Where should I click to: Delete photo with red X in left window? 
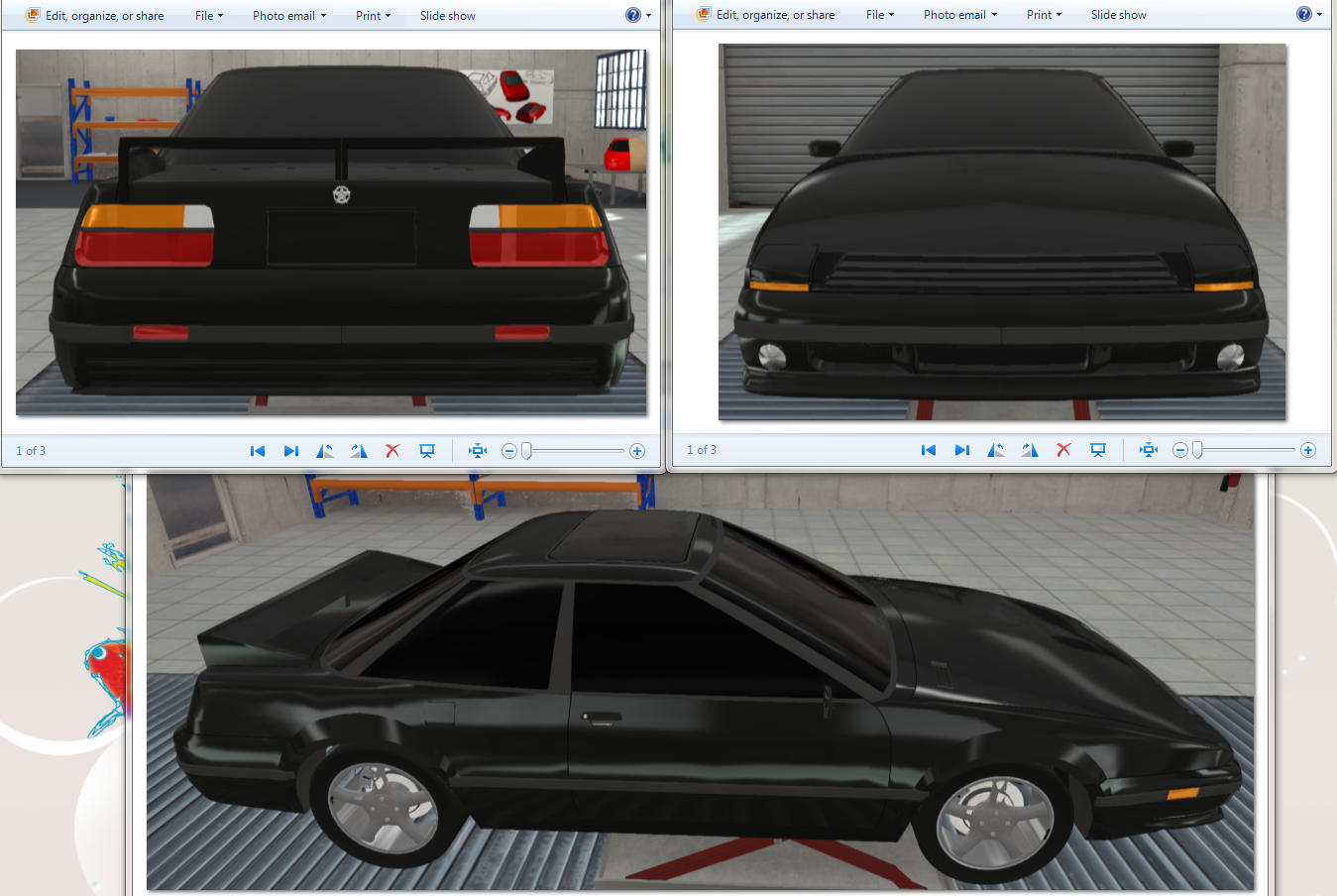(x=392, y=451)
